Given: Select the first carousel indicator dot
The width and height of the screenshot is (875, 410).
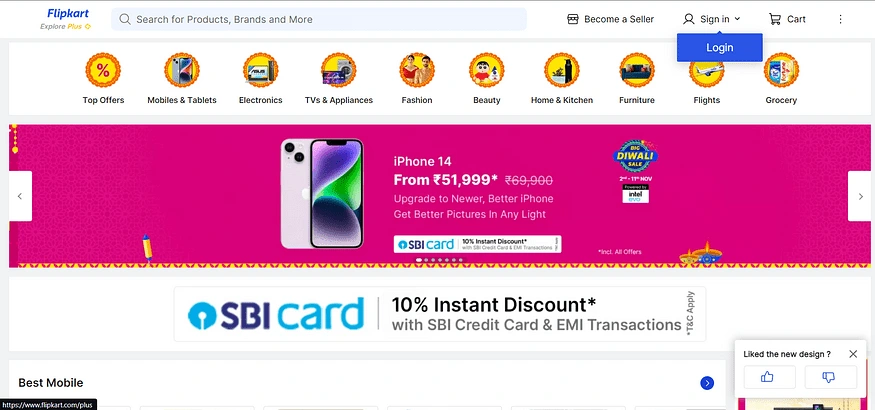Looking at the screenshot, I should click(419, 260).
